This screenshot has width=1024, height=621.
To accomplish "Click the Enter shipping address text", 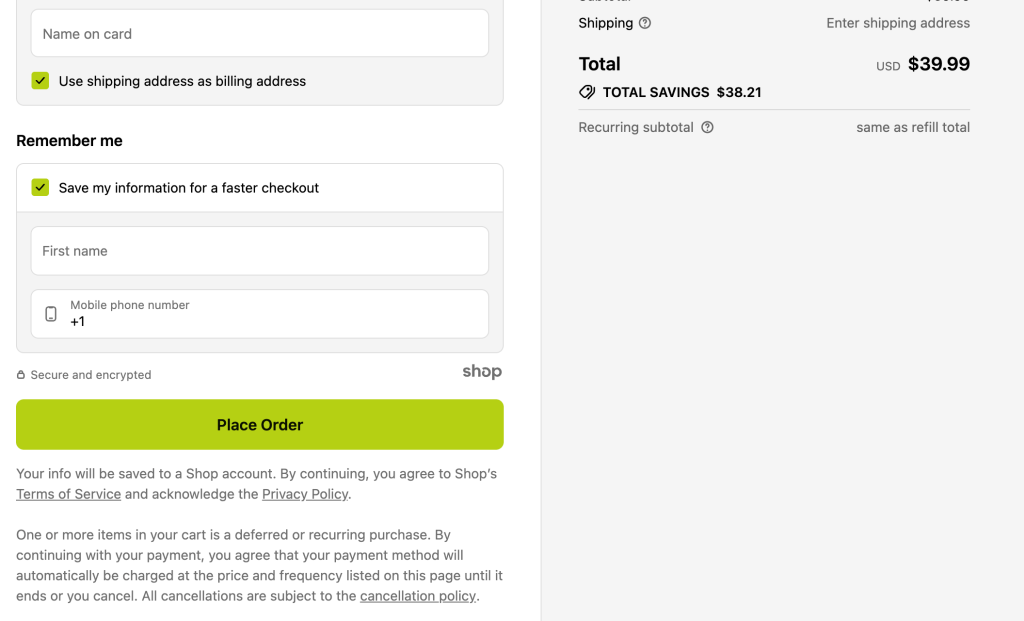I will 898,23.
